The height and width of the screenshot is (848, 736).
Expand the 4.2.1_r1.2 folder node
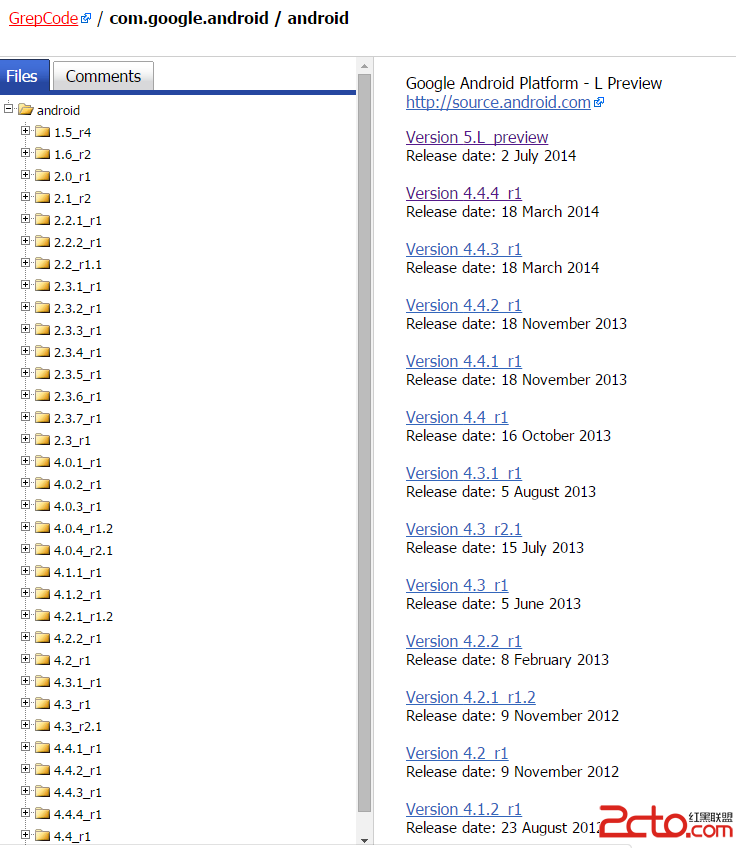(25, 615)
